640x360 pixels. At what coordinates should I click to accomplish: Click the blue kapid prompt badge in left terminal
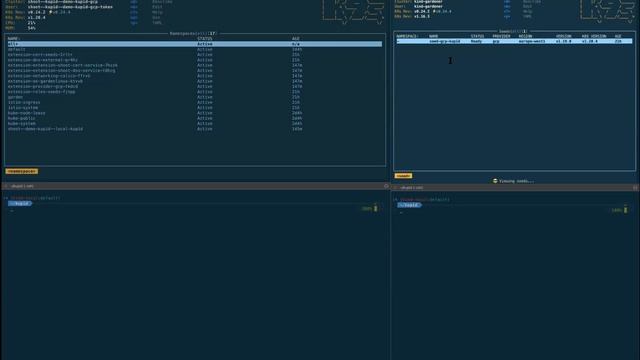(x=20, y=203)
